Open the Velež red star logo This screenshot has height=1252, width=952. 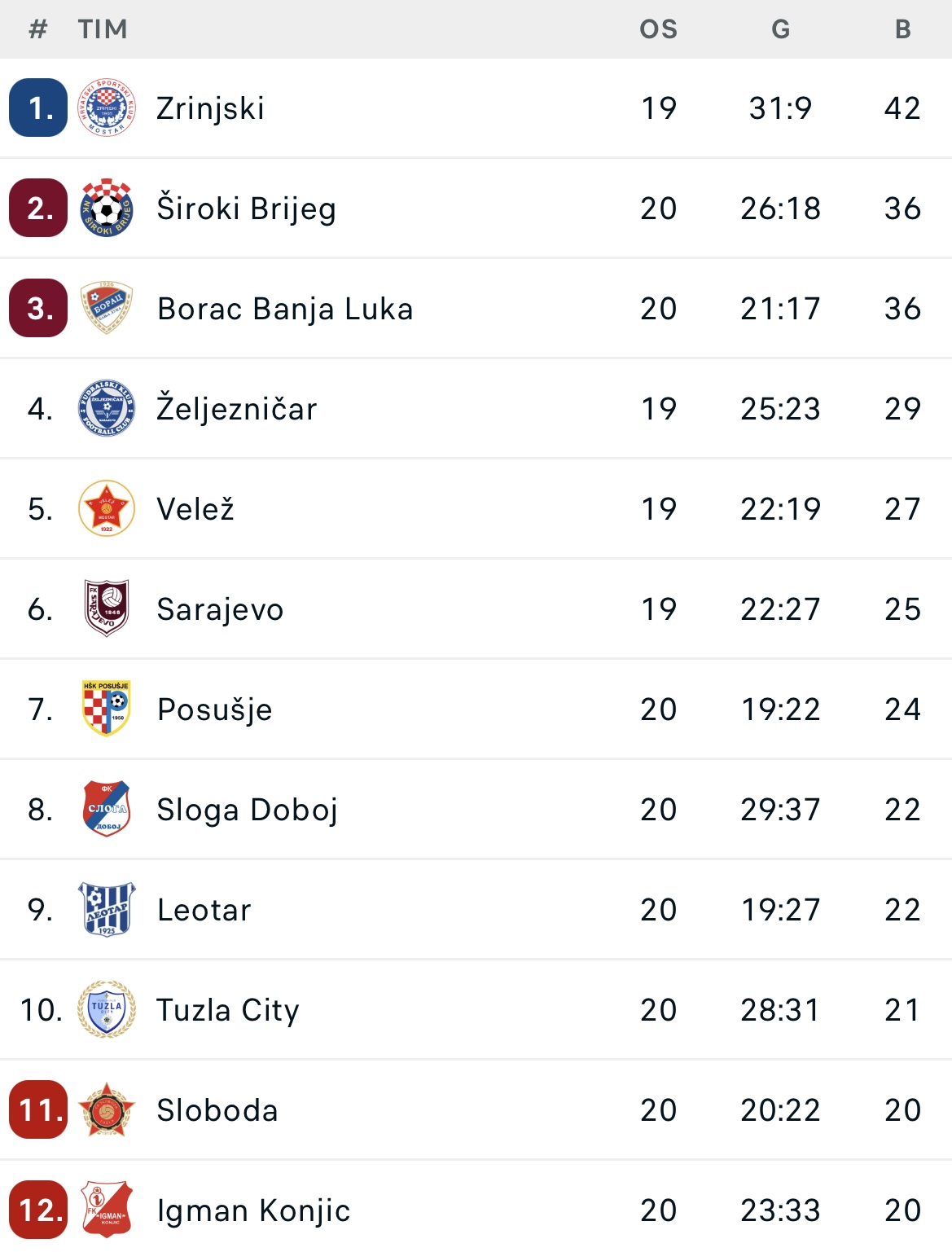[107, 508]
